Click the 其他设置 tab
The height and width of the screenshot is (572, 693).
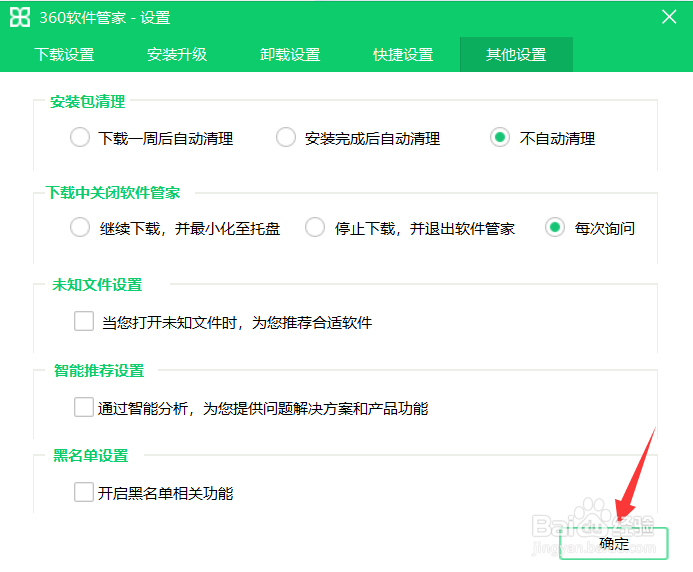516,54
